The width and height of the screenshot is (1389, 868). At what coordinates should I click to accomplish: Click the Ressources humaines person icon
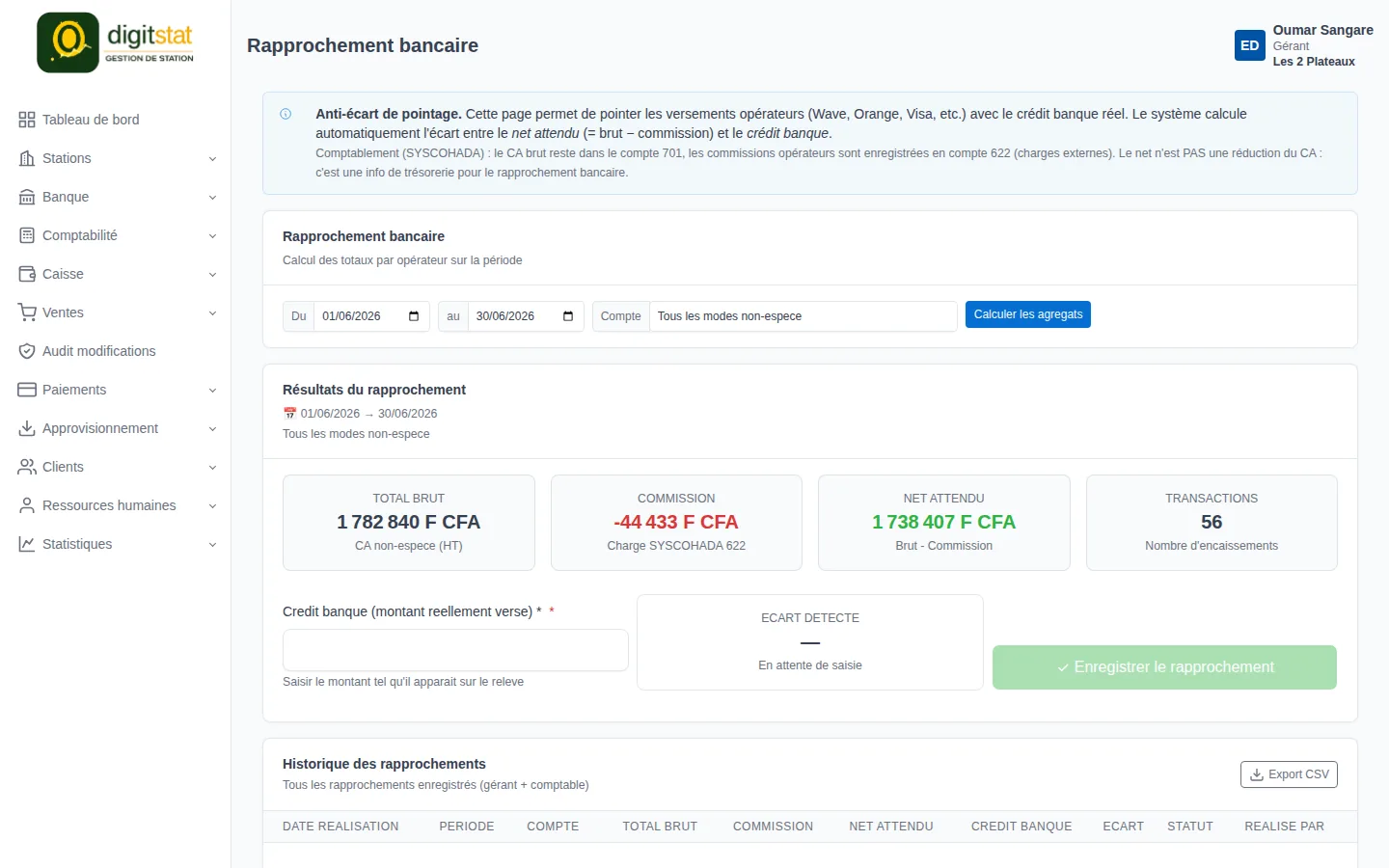point(27,505)
